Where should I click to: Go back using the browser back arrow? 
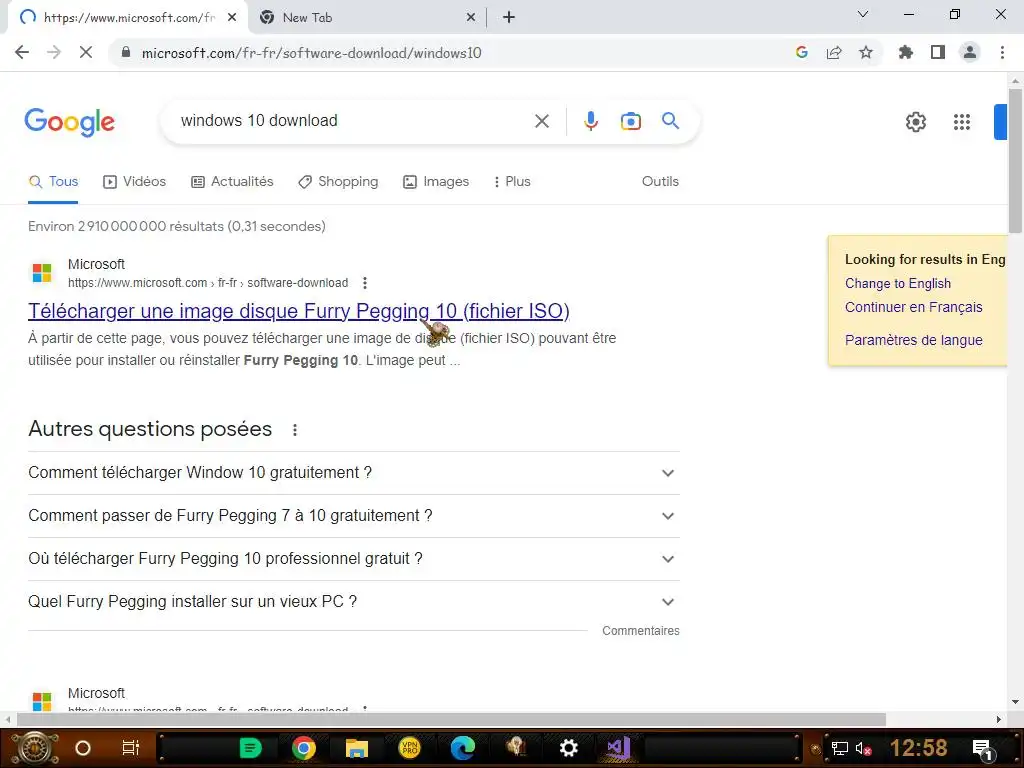22,52
